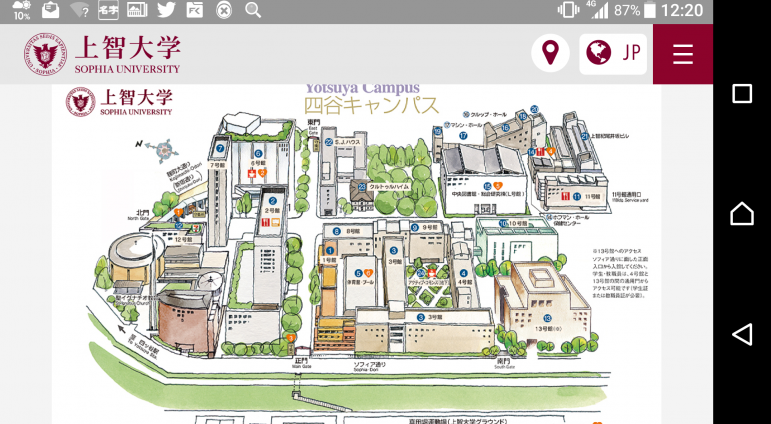
Task: Tap the battery 87% indicator
Action: click(634, 10)
